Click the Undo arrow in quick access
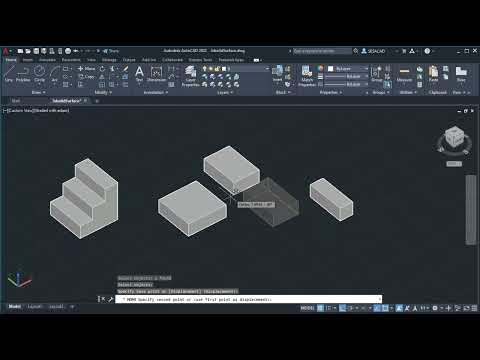 76,51
